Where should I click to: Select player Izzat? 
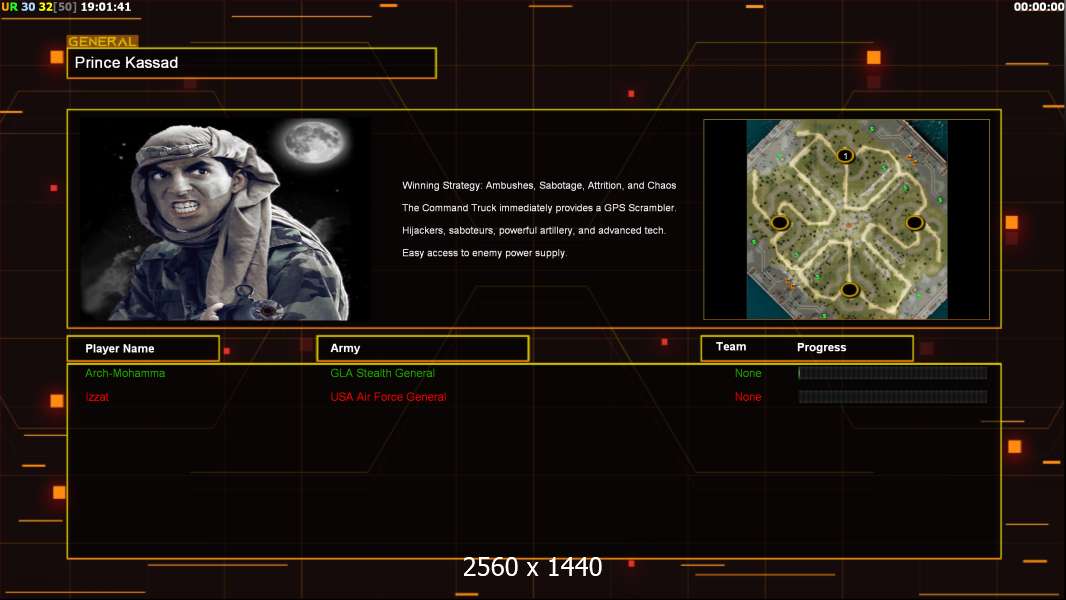[x=97, y=397]
